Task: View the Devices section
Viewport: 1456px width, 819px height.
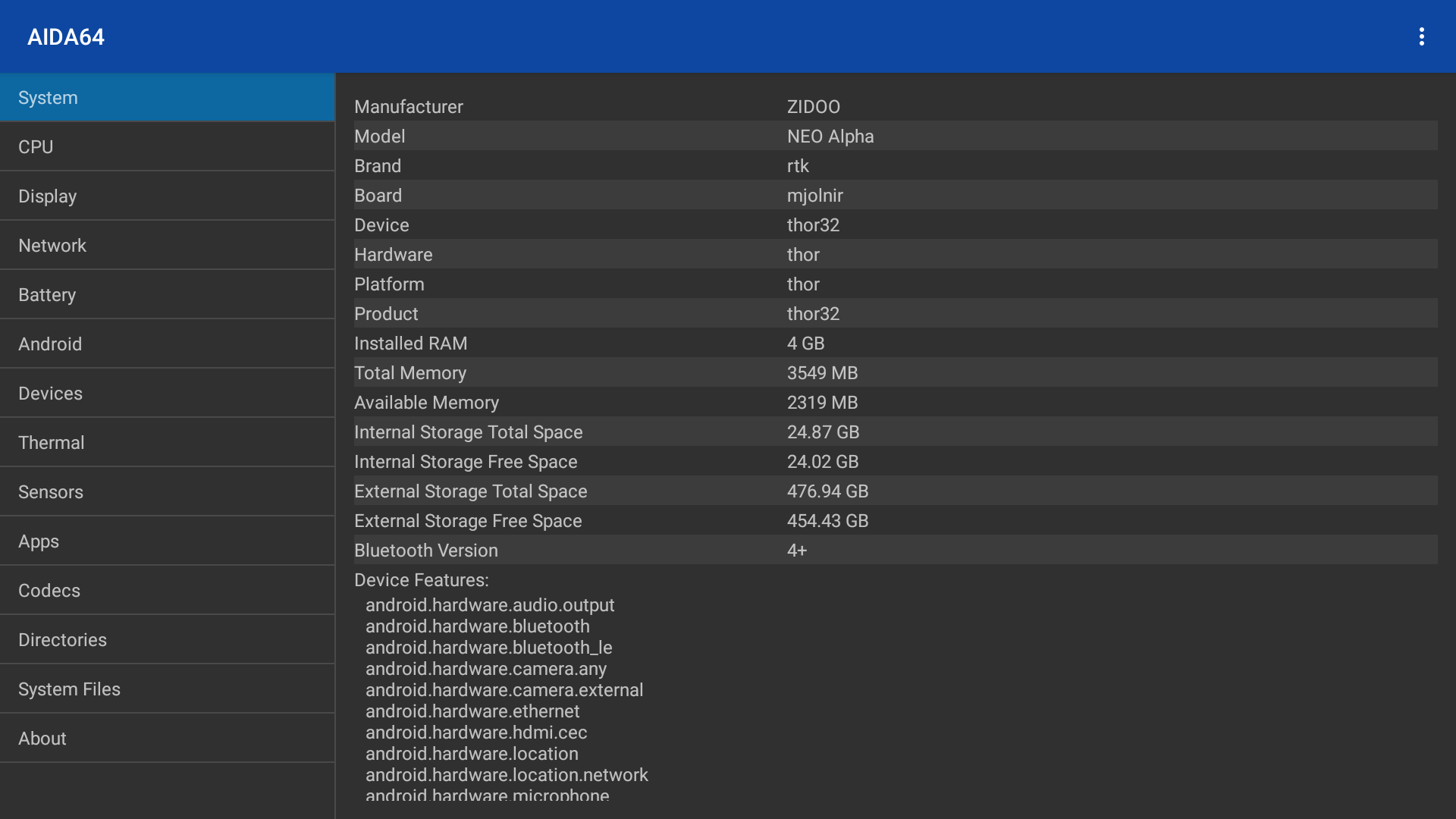Action: (167, 394)
